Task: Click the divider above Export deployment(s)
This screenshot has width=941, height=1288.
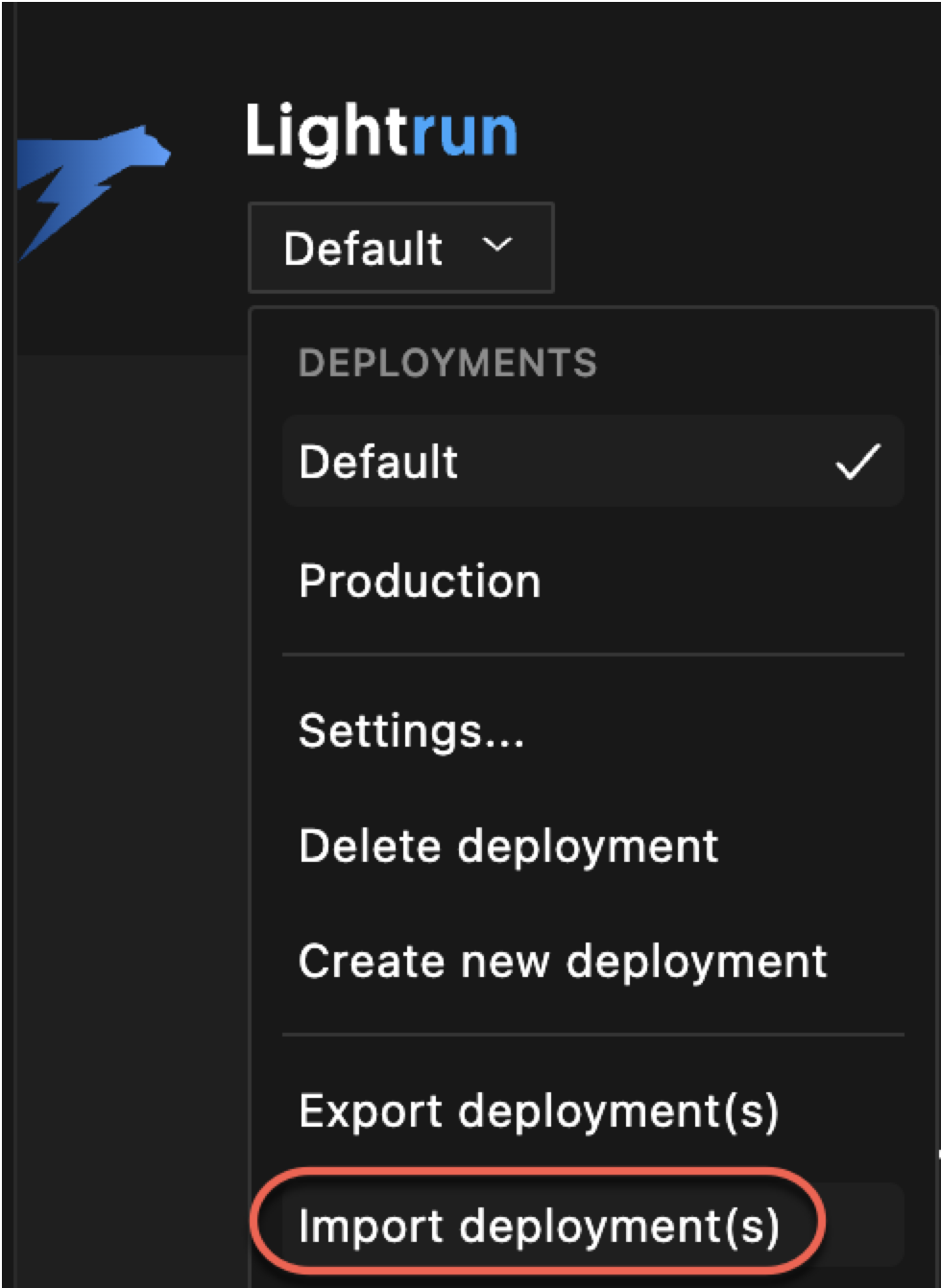Action: click(592, 1035)
